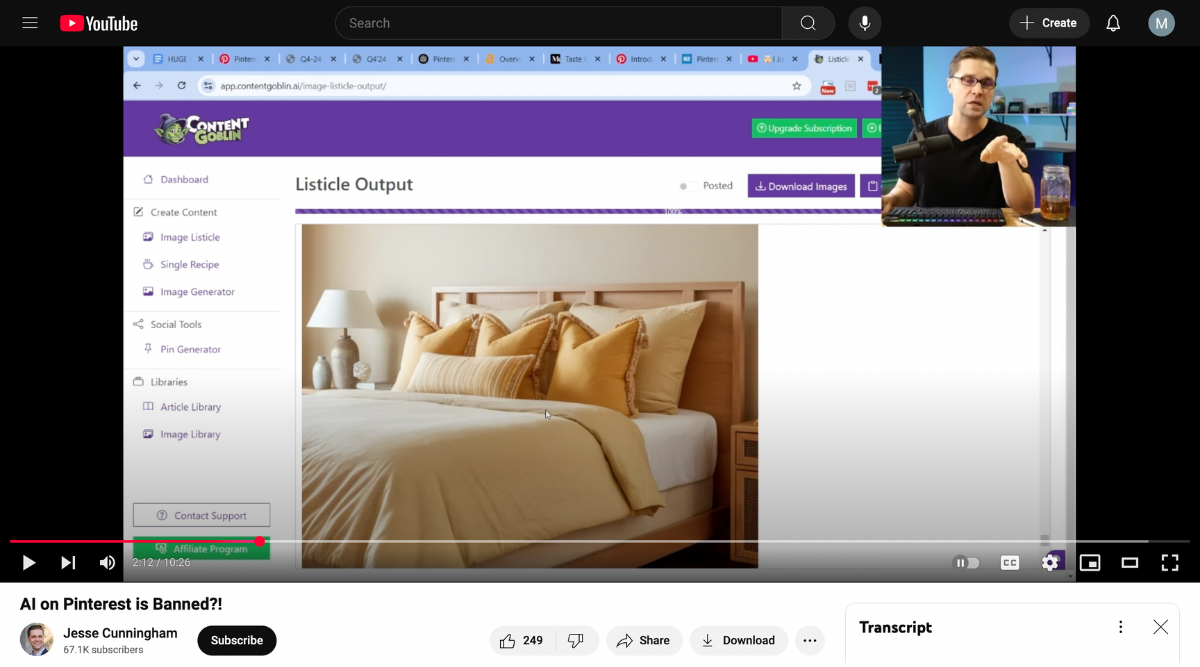Viewport: 1200px width, 667px height.
Task: Open Transcript panel options menu
Action: click(1121, 627)
